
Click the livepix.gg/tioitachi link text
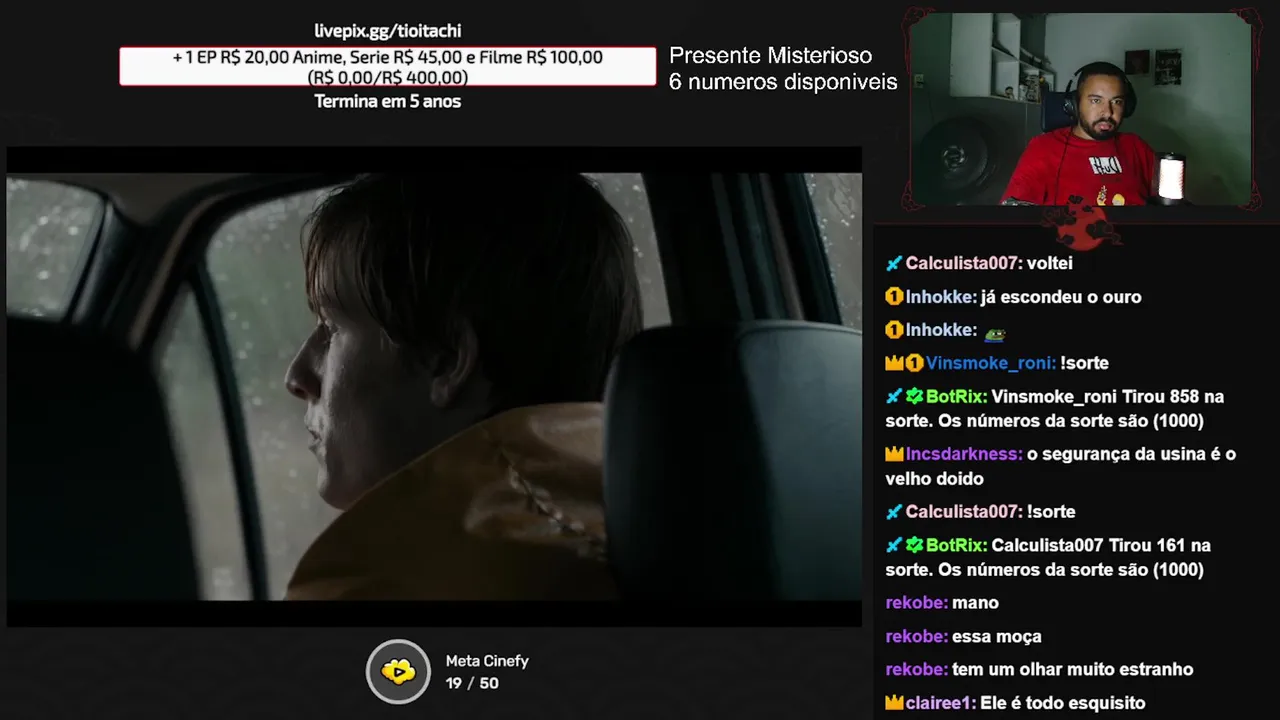click(387, 31)
